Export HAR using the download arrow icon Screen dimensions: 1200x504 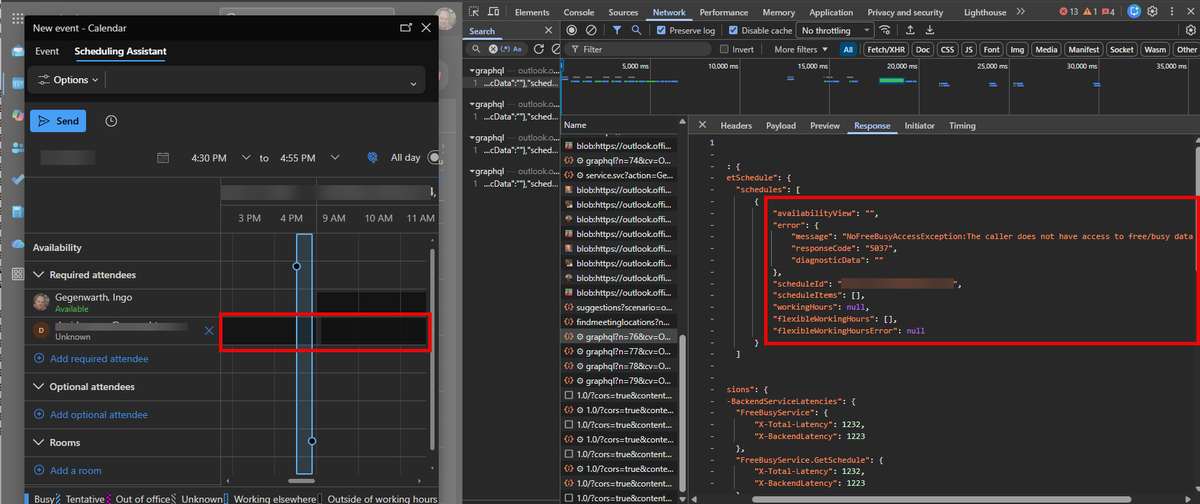coord(930,31)
